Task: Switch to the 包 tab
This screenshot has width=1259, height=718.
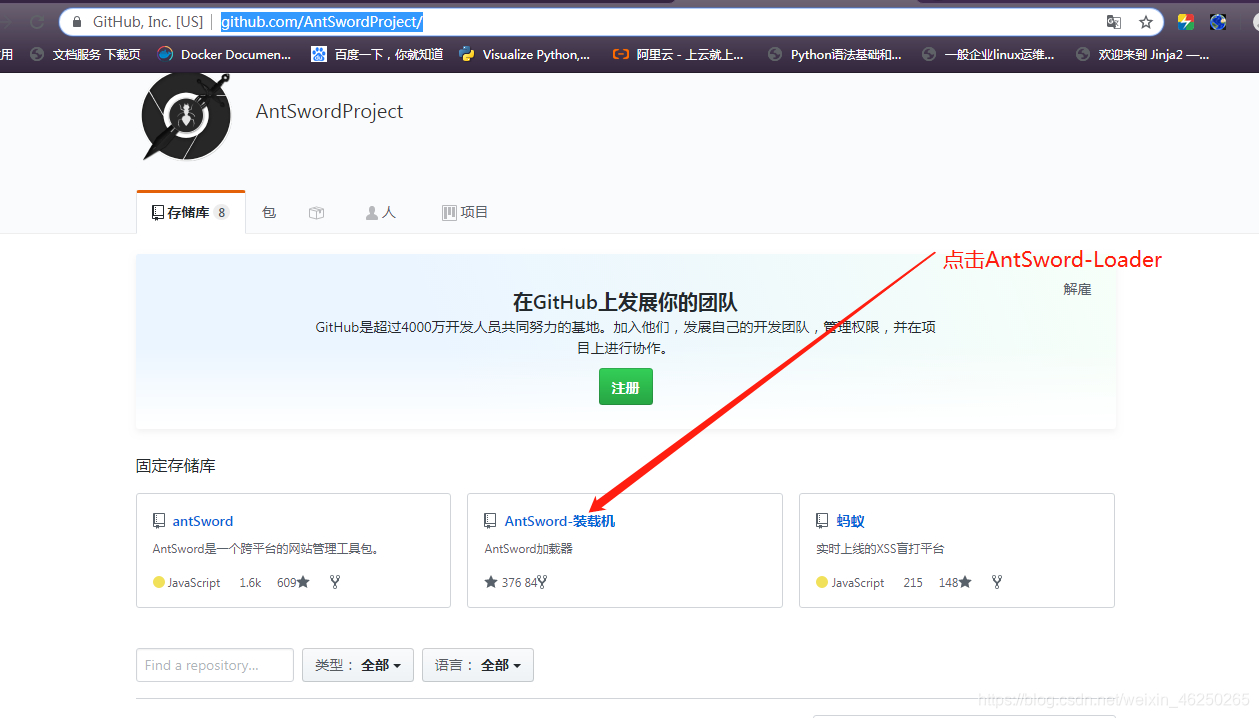Action: (x=269, y=212)
